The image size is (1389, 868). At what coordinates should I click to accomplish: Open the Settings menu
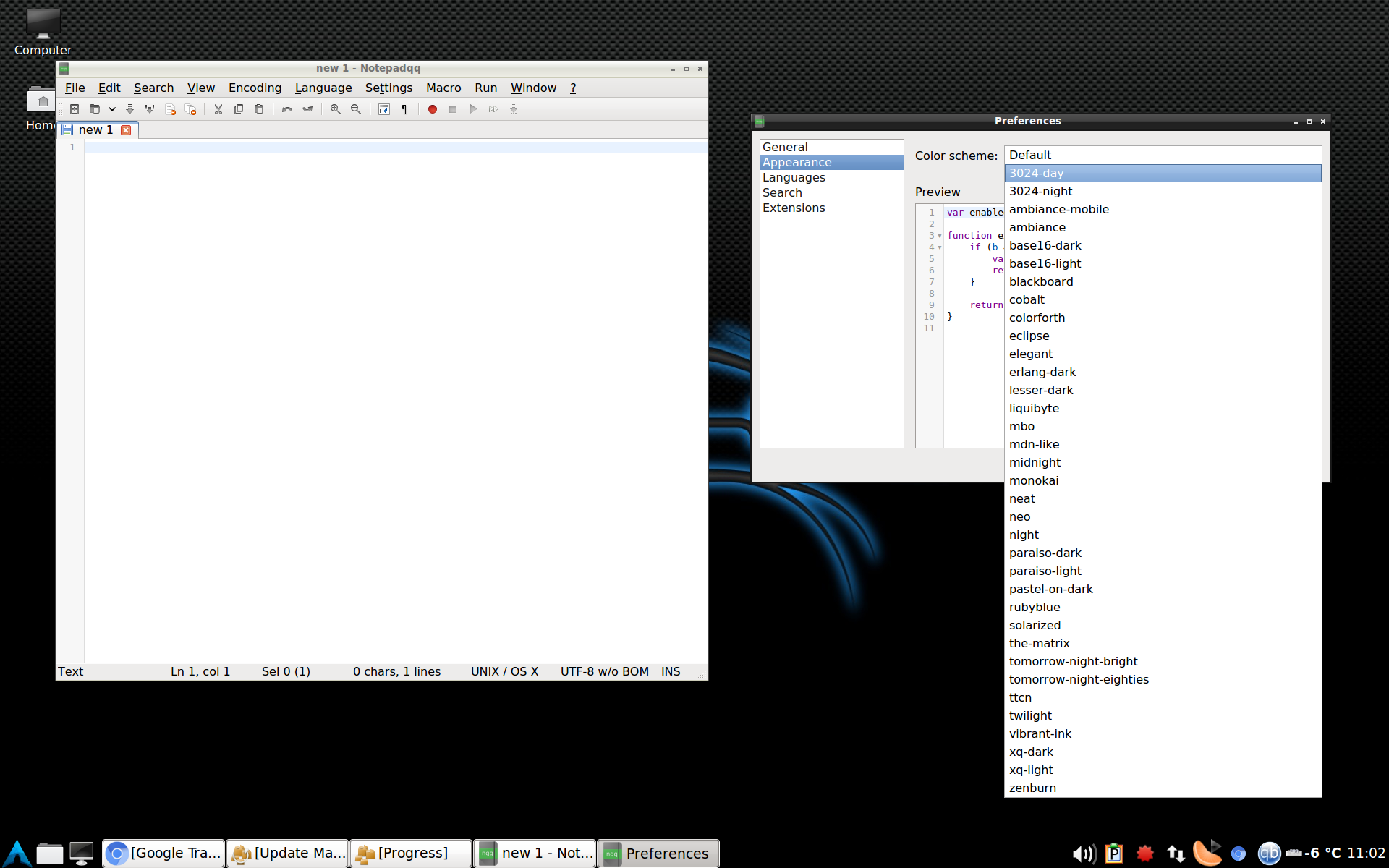pyautogui.click(x=388, y=88)
